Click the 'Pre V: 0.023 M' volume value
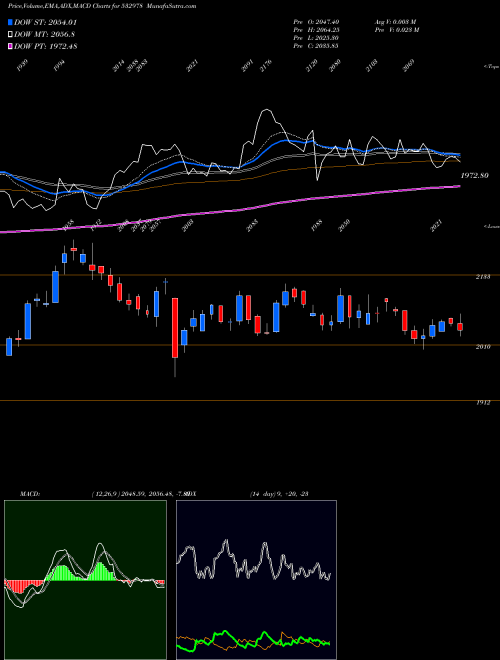This screenshot has width=500, height=660. click(x=397, y=30)
